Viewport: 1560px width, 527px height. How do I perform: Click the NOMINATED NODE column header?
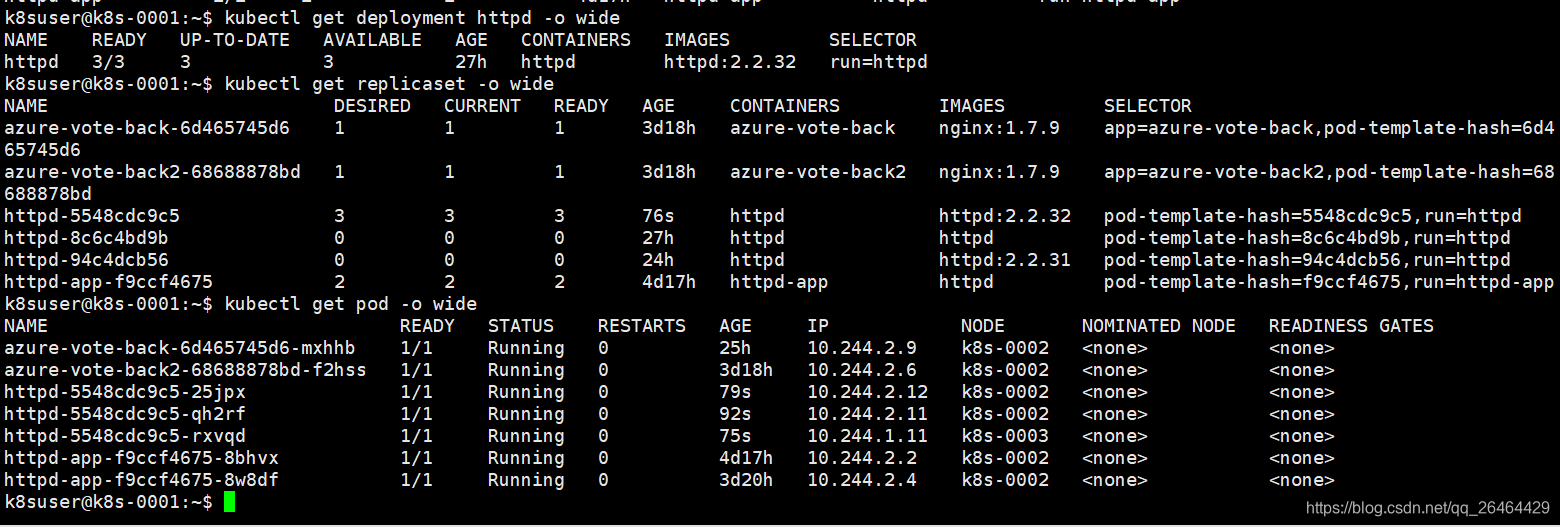coord(1159,326)
